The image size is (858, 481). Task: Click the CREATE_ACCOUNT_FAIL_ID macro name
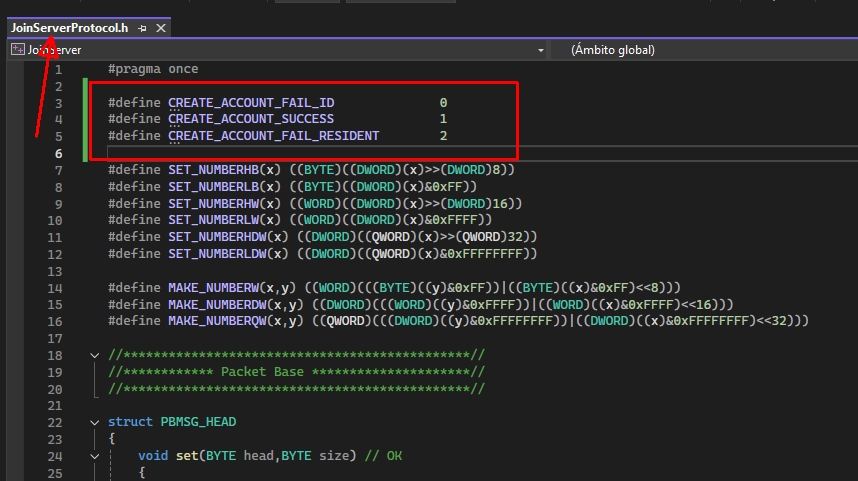(x=251, y=103)
